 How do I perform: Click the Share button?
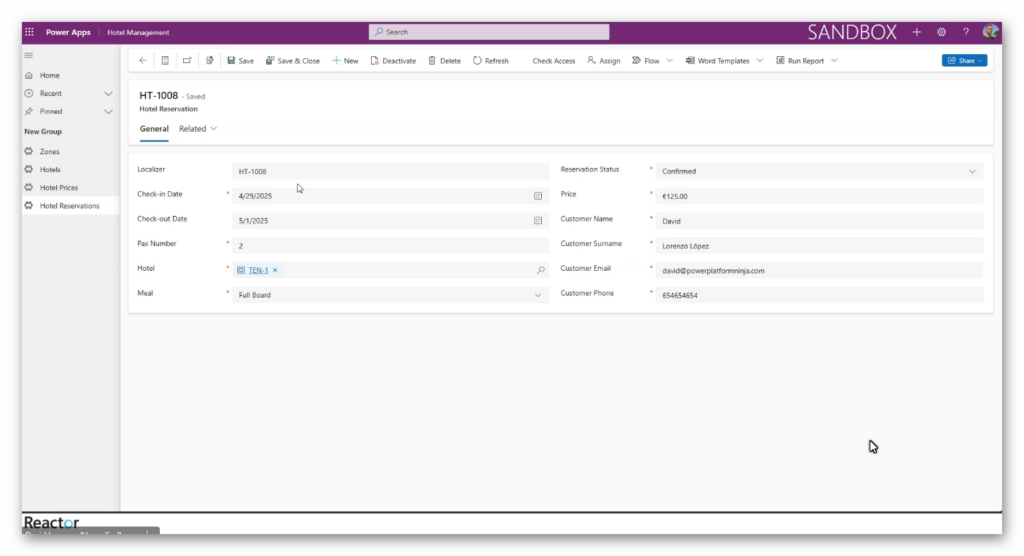point(964,61)
